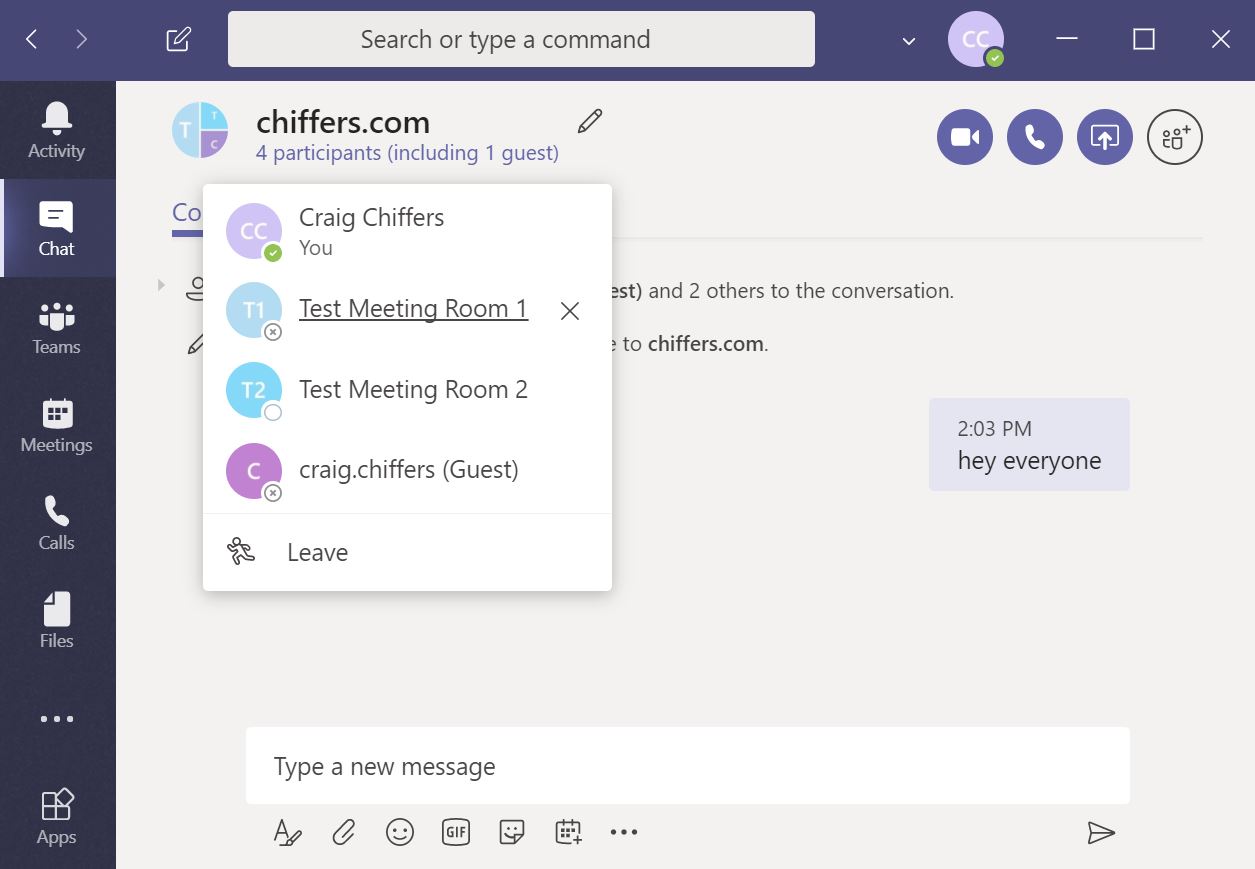Open text formatting options
The width and height of the screenshot is (1255, 869).
pos(287,832)
